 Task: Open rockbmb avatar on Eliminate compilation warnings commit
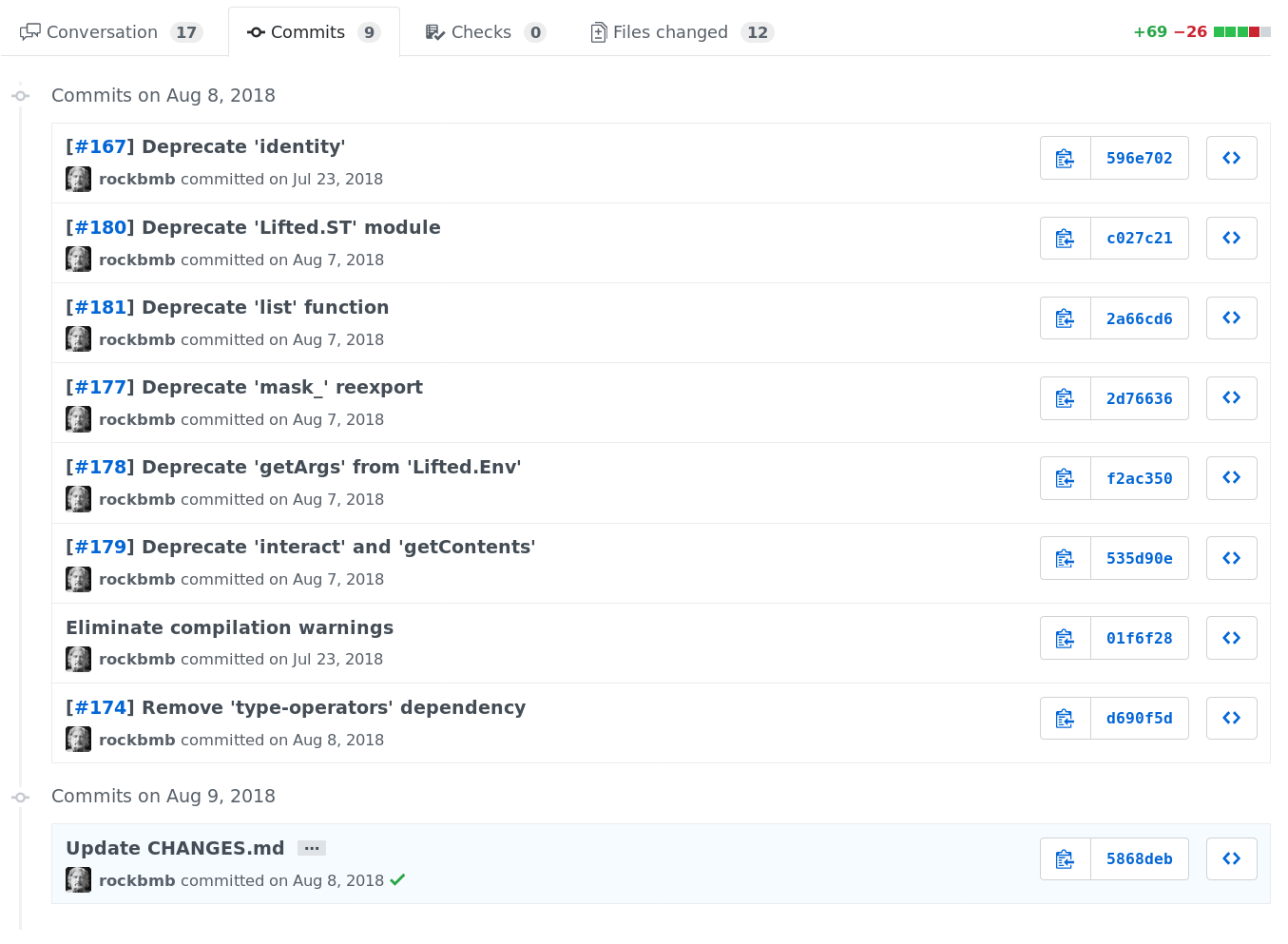tap(78, 659)
